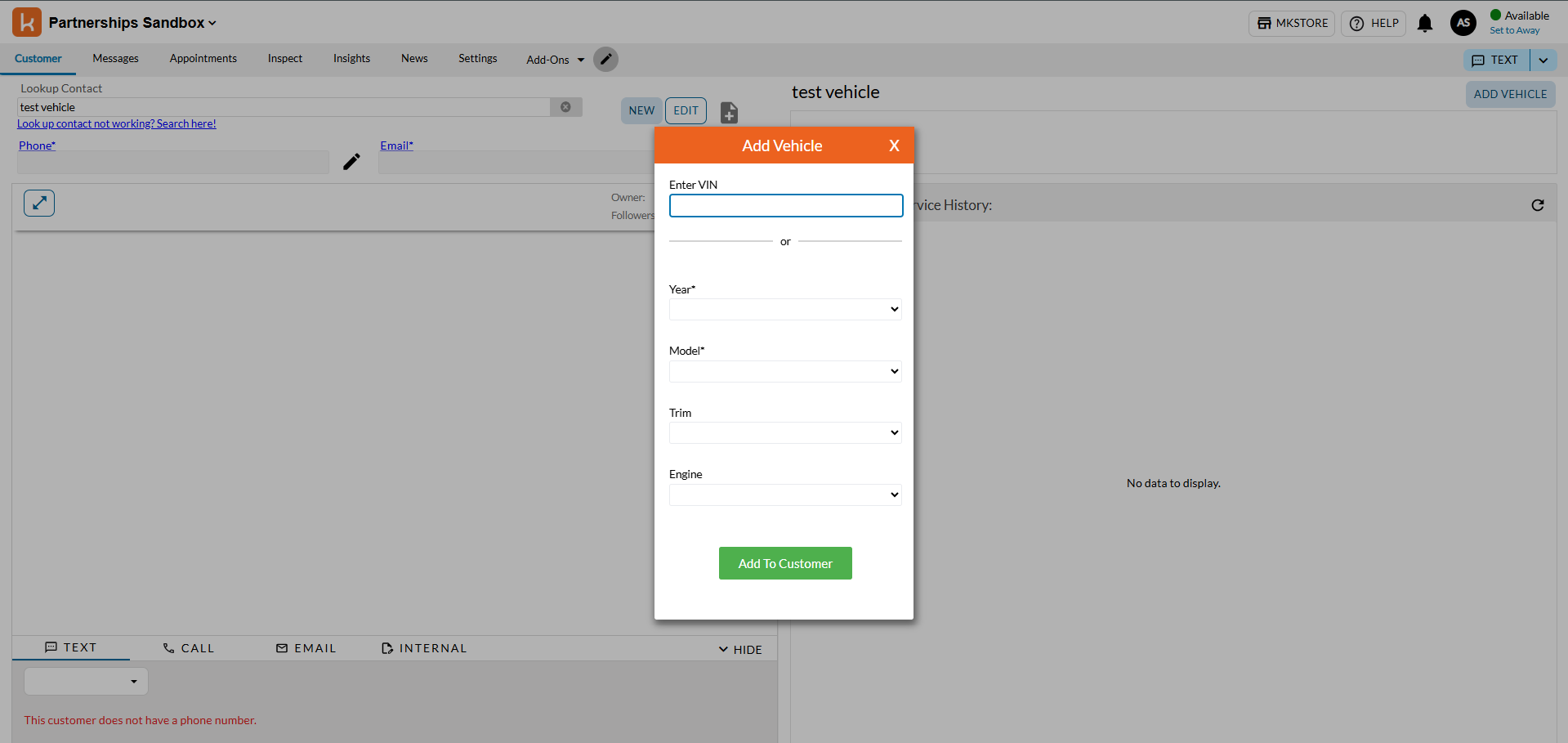Click the add document icon next to EDIT
The width and height of the screenshot is (1568, 743).
pyautogui.click(x=729, y=112)
